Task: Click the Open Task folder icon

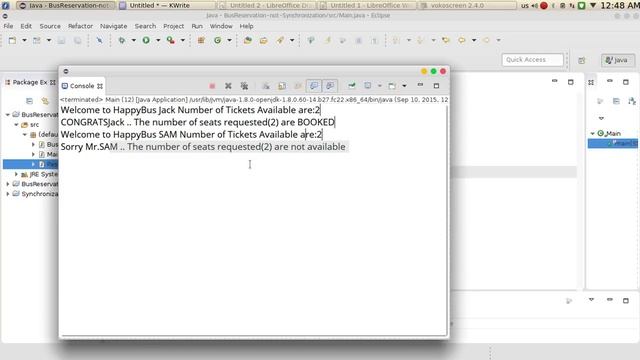Action: tap(263, 40)
